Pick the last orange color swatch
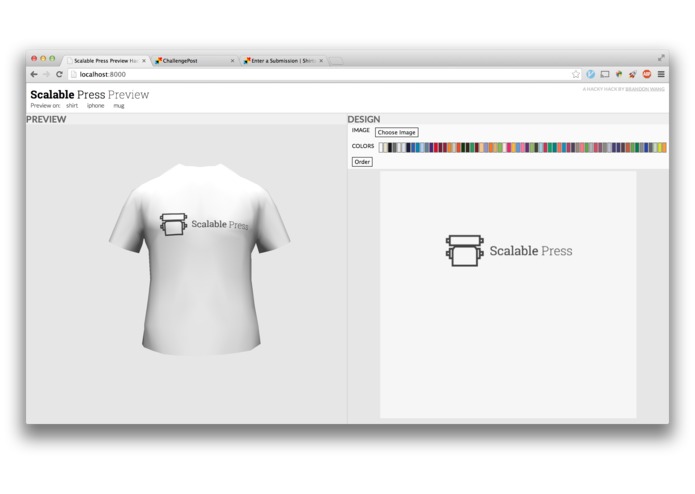 (x=664, y=148)
